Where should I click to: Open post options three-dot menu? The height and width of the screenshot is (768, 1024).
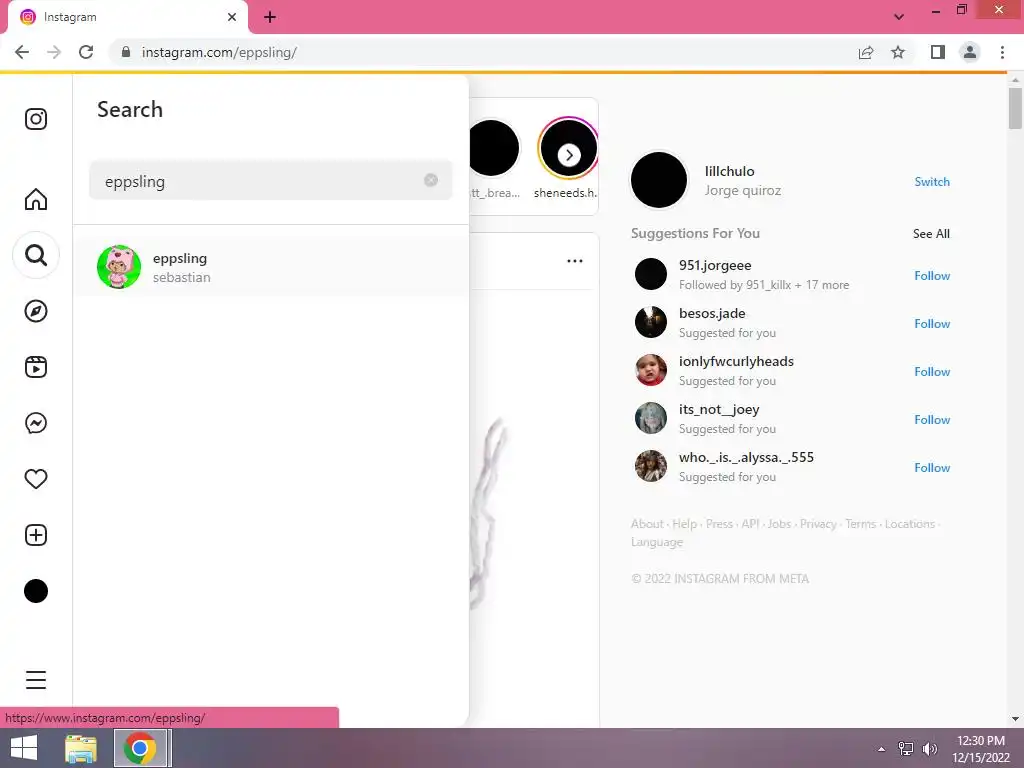[x=575, y=261]
